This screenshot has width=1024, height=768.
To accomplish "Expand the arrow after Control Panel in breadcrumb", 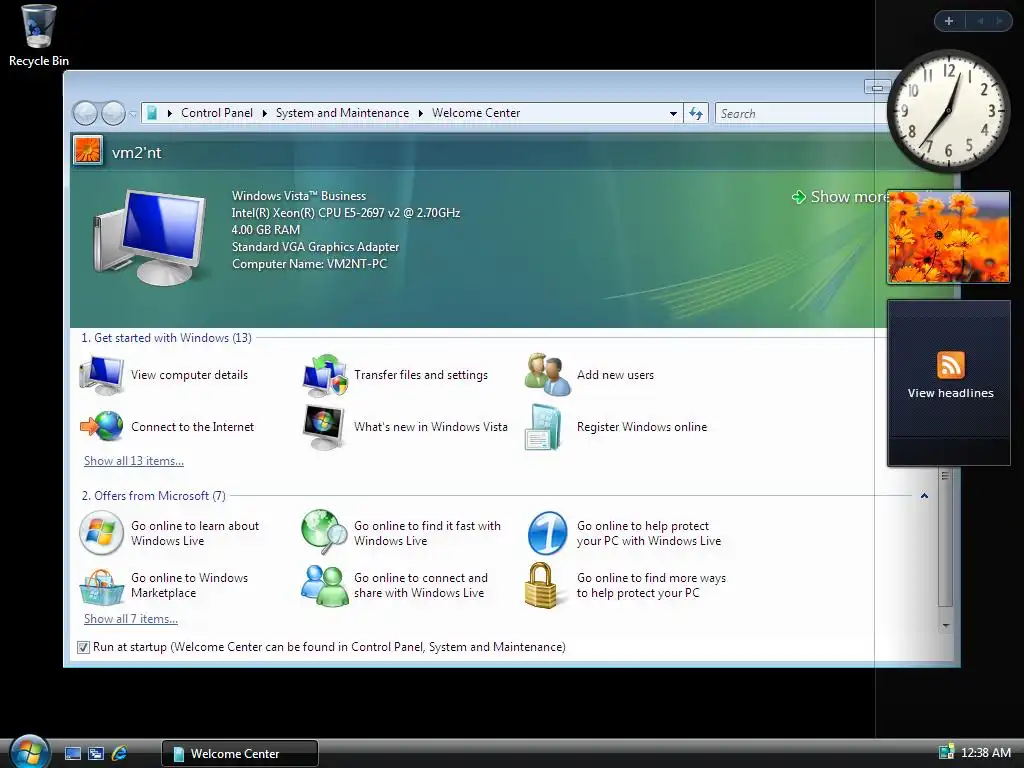I will 264,114.
